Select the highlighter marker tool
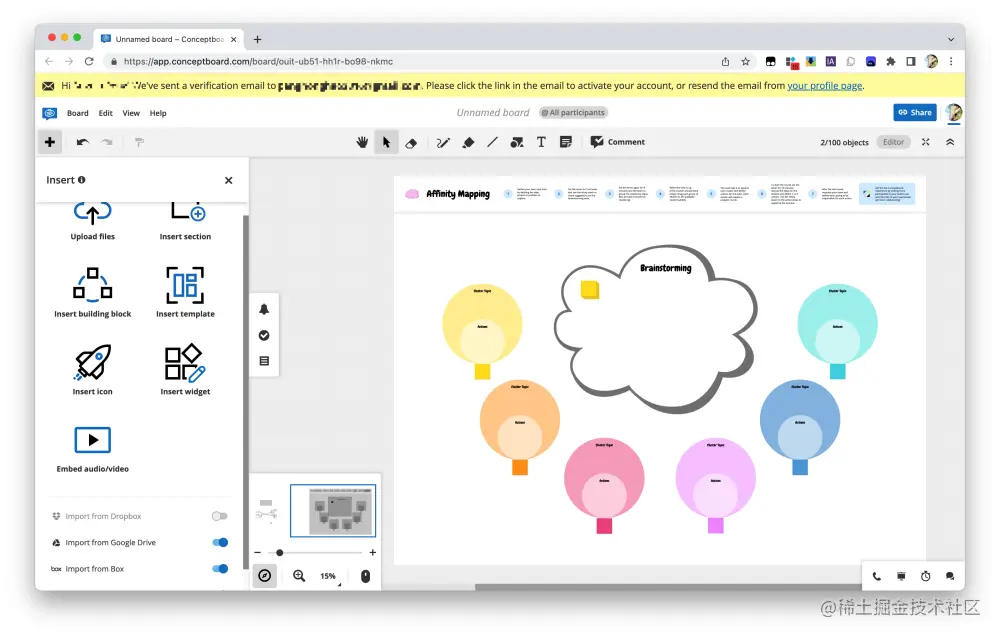 [x=468, y=142]
